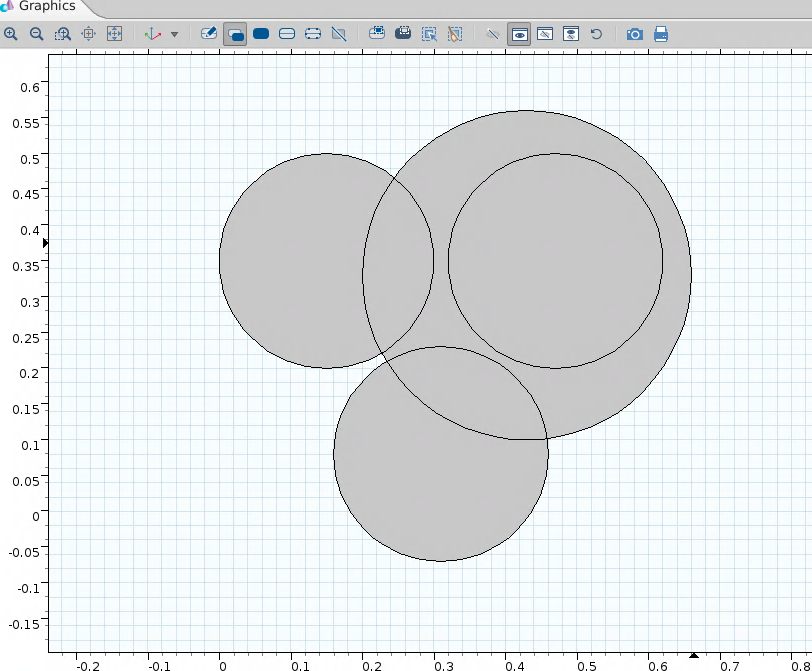The image size is (812, 671).
Task: Click the broom Deselect Box icon
Action: [455, 34]
